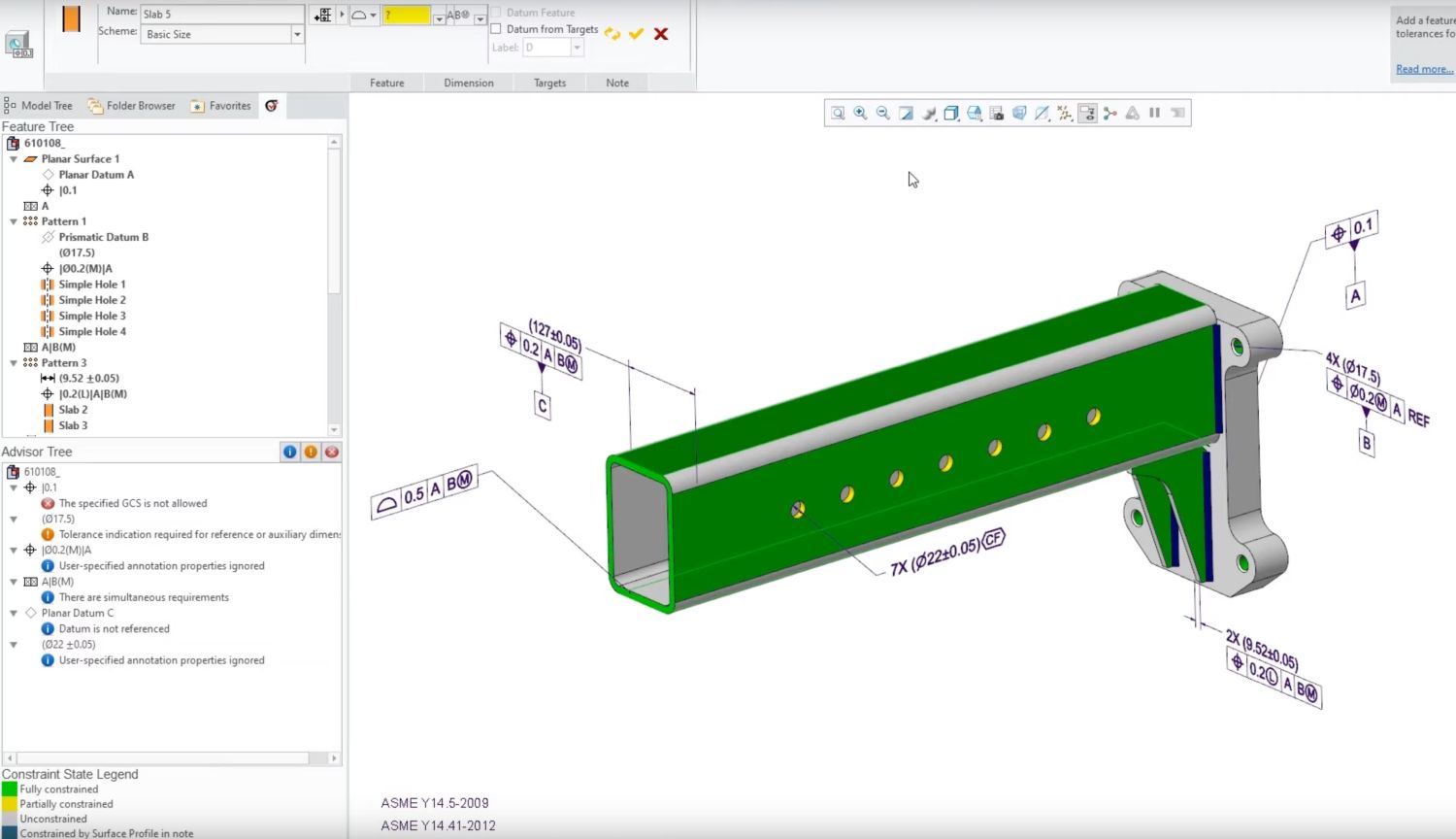Collapse the Pattern 3 node
The height and width of the screenshot is (839, 1456).
[14, 363]
